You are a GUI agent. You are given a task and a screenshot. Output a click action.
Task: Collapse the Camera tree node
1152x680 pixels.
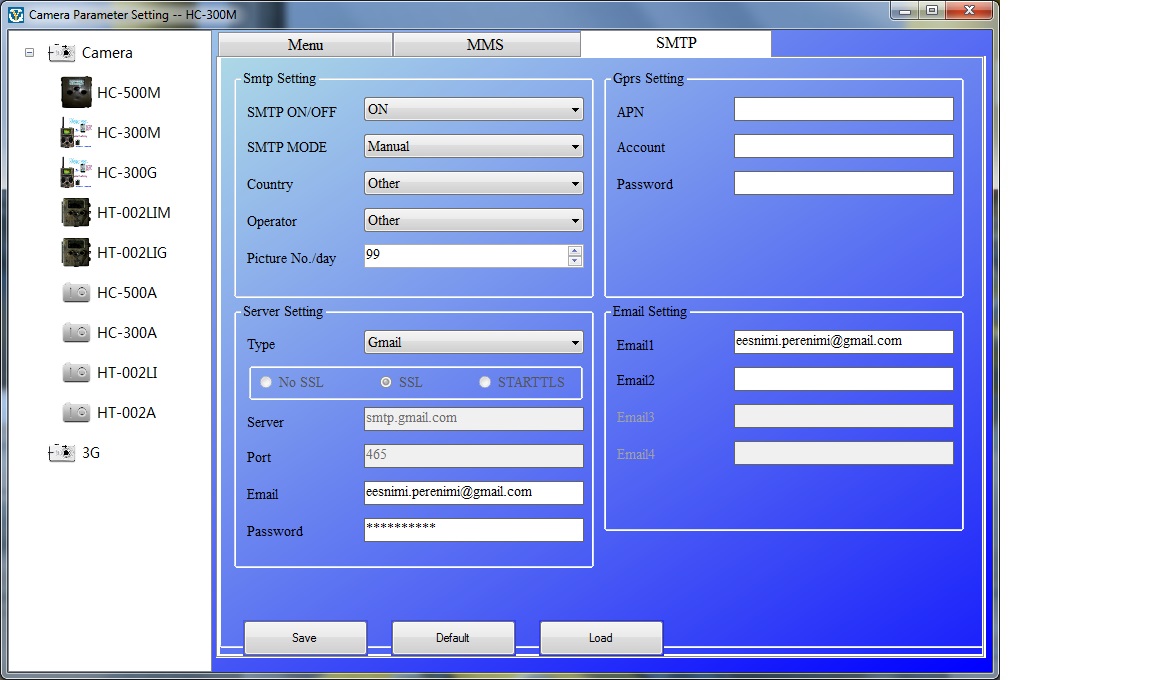[30, 53]
